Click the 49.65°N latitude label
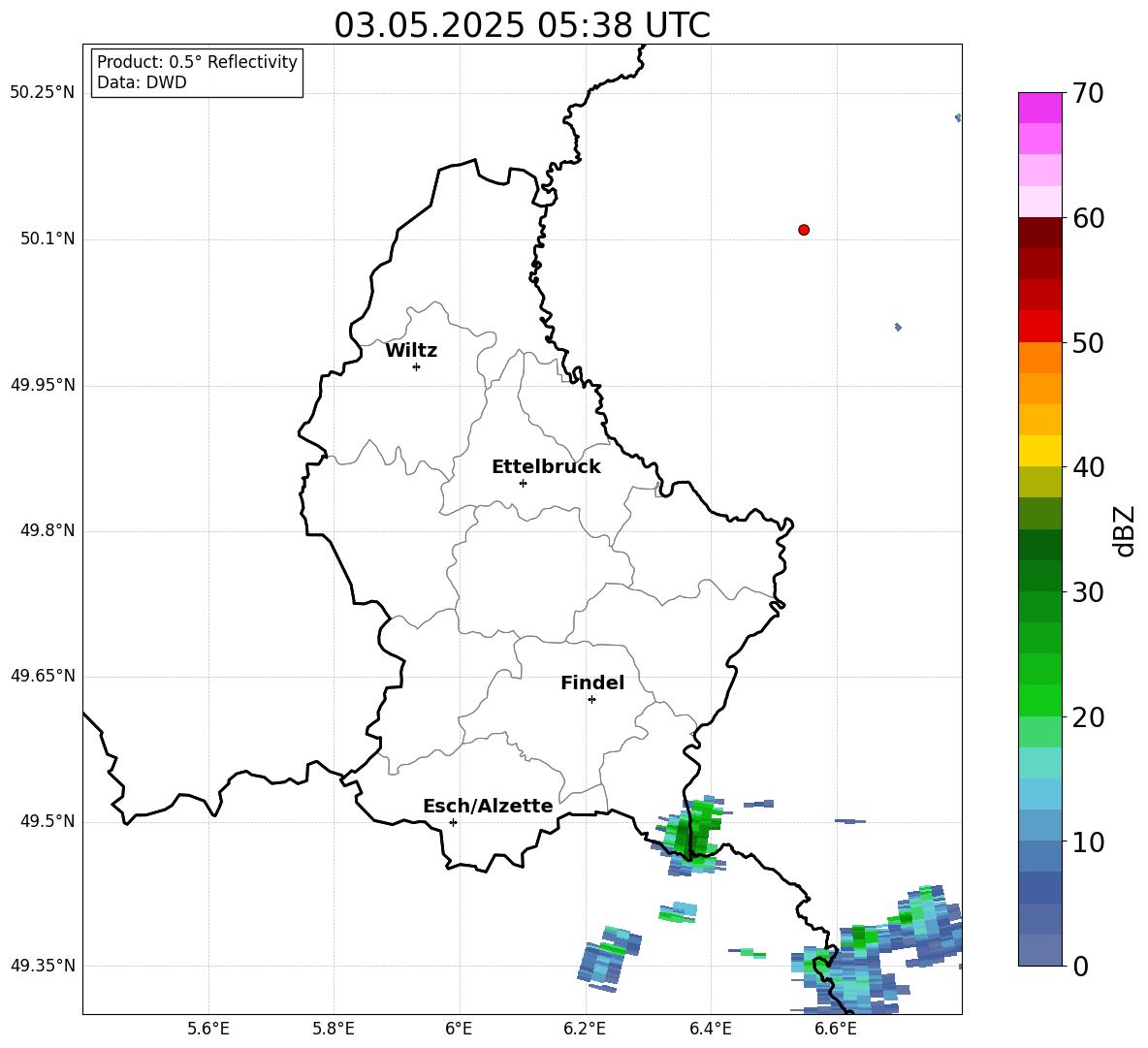 (43, 676)
